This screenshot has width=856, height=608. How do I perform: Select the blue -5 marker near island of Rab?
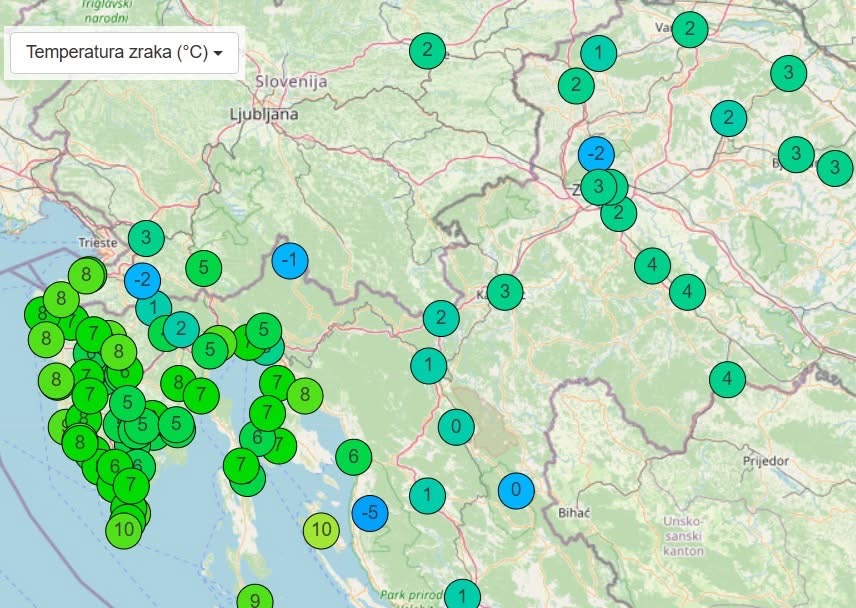coord(369,511)
